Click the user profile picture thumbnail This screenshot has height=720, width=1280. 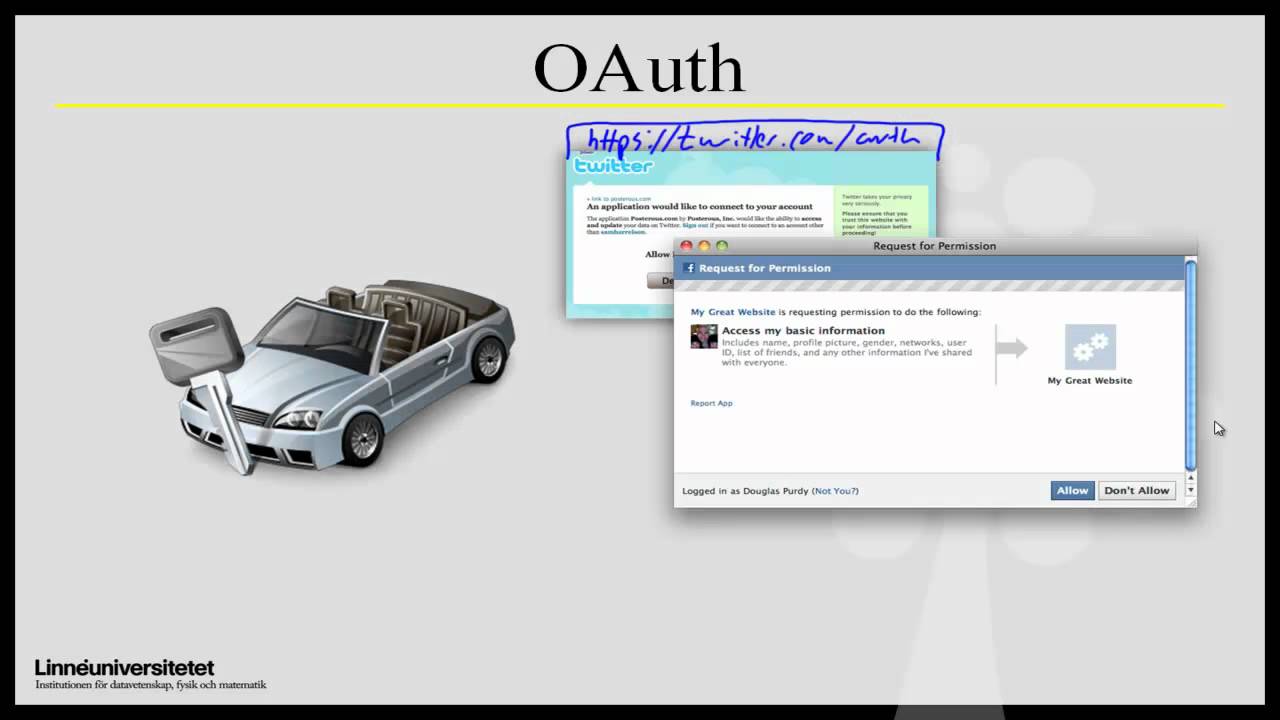coord(704,336)
